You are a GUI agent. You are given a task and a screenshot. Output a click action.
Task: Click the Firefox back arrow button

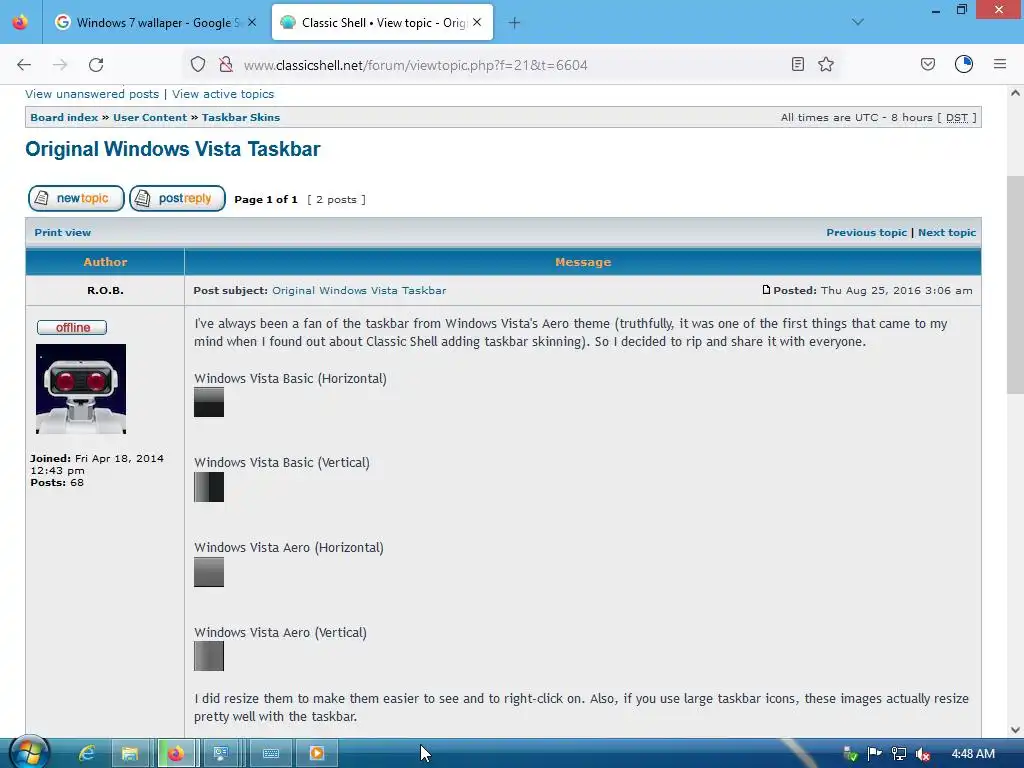coord(24,65)
